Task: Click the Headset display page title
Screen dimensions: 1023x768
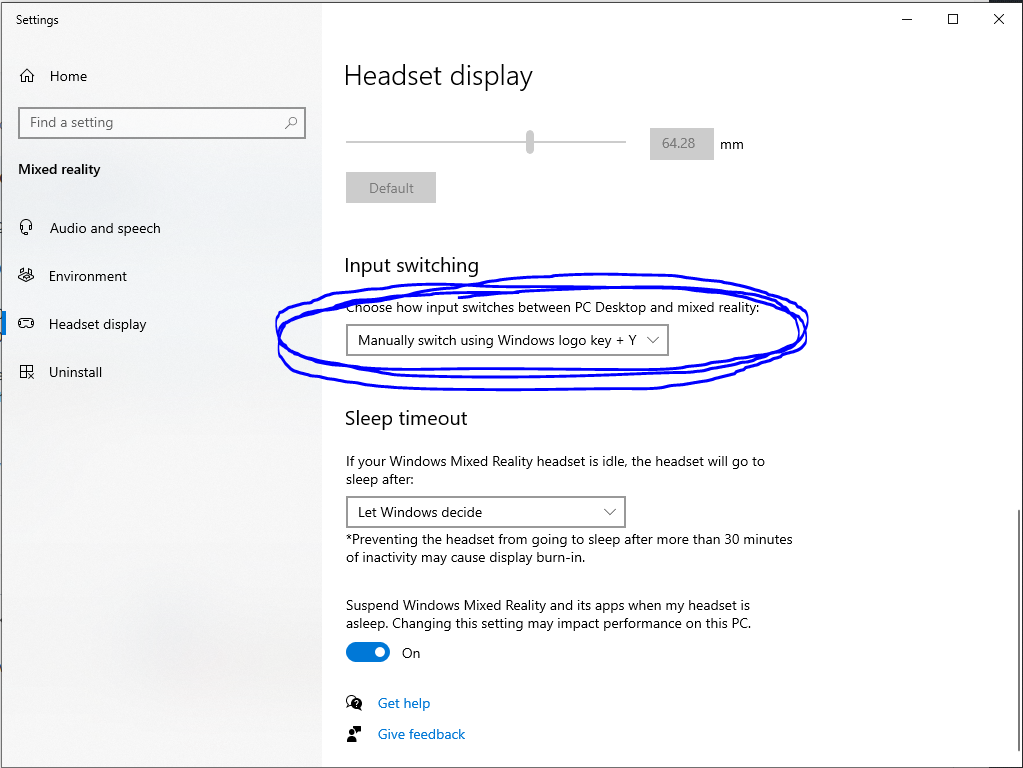Action: pyautogui.click(x=438, y=76)
